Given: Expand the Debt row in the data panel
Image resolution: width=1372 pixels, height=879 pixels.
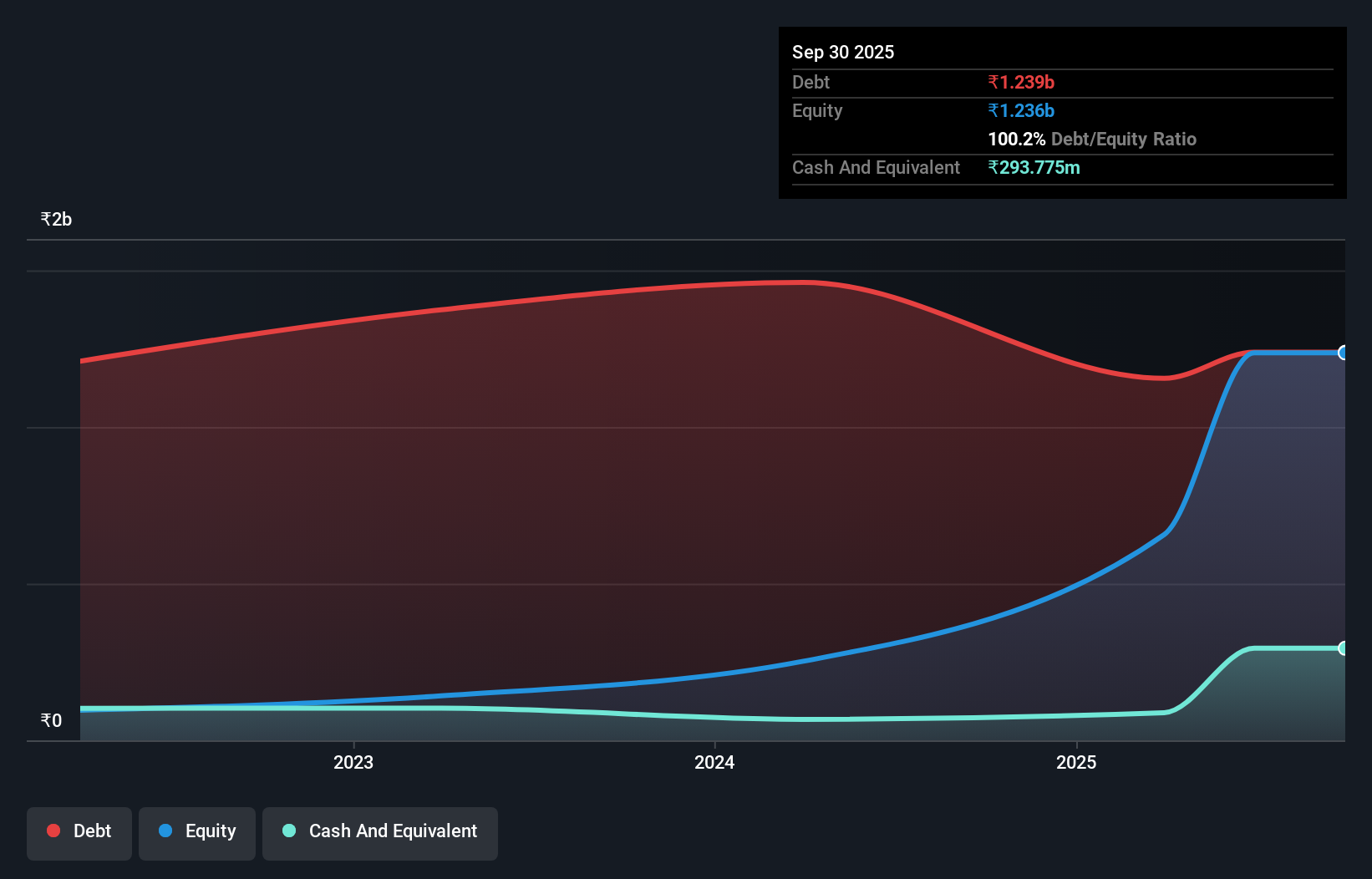Looking at the screenshot, I should [810, 82].
